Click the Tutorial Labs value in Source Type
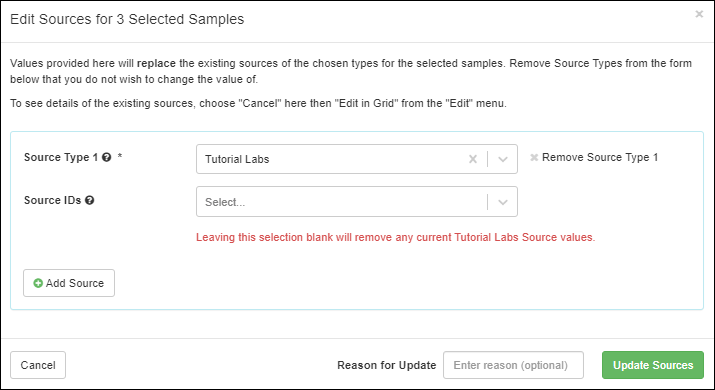The width and height of the screenshot is (715, 390). tap(237, 159)
